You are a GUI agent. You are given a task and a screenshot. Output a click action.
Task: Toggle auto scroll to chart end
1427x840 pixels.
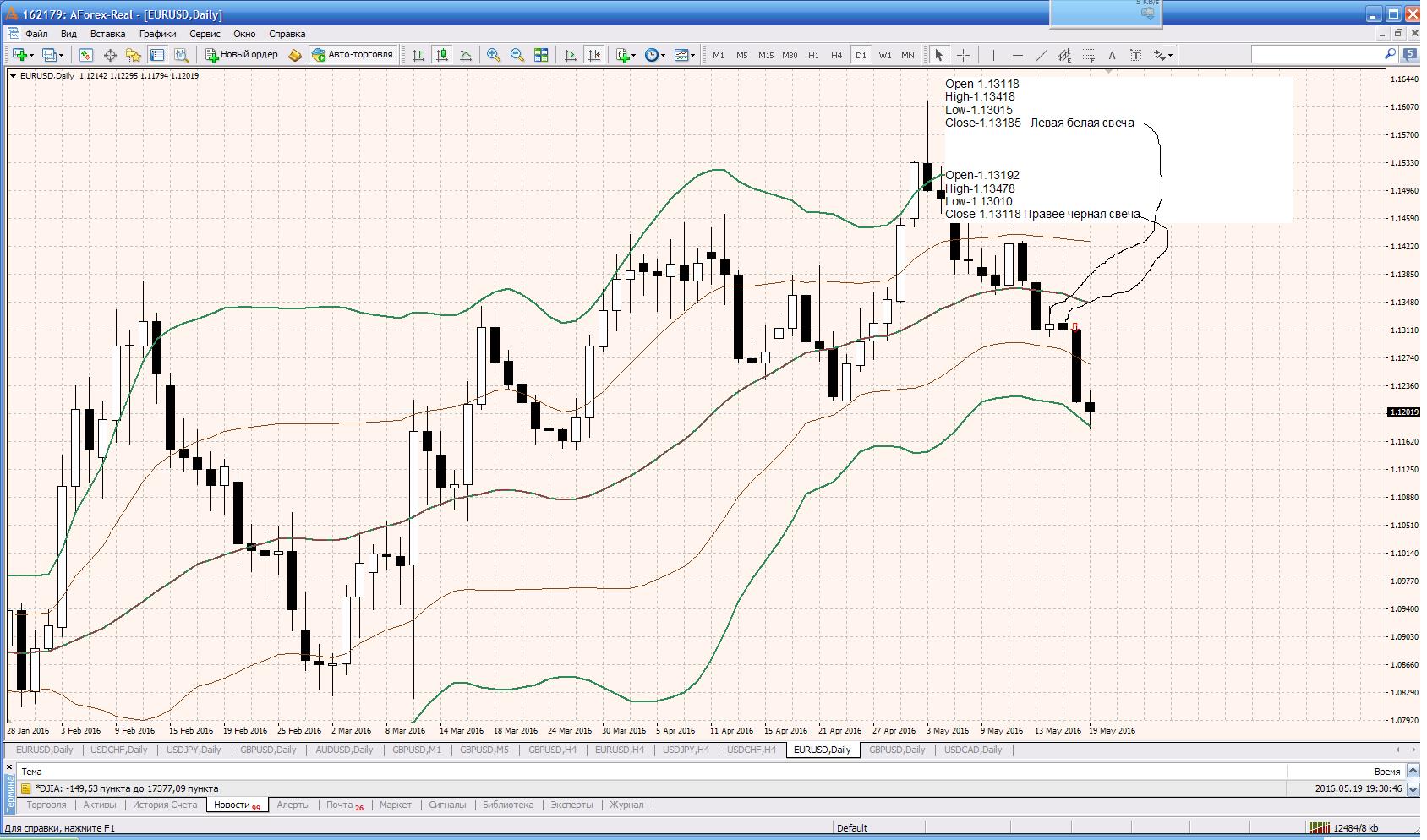(571, 55)
